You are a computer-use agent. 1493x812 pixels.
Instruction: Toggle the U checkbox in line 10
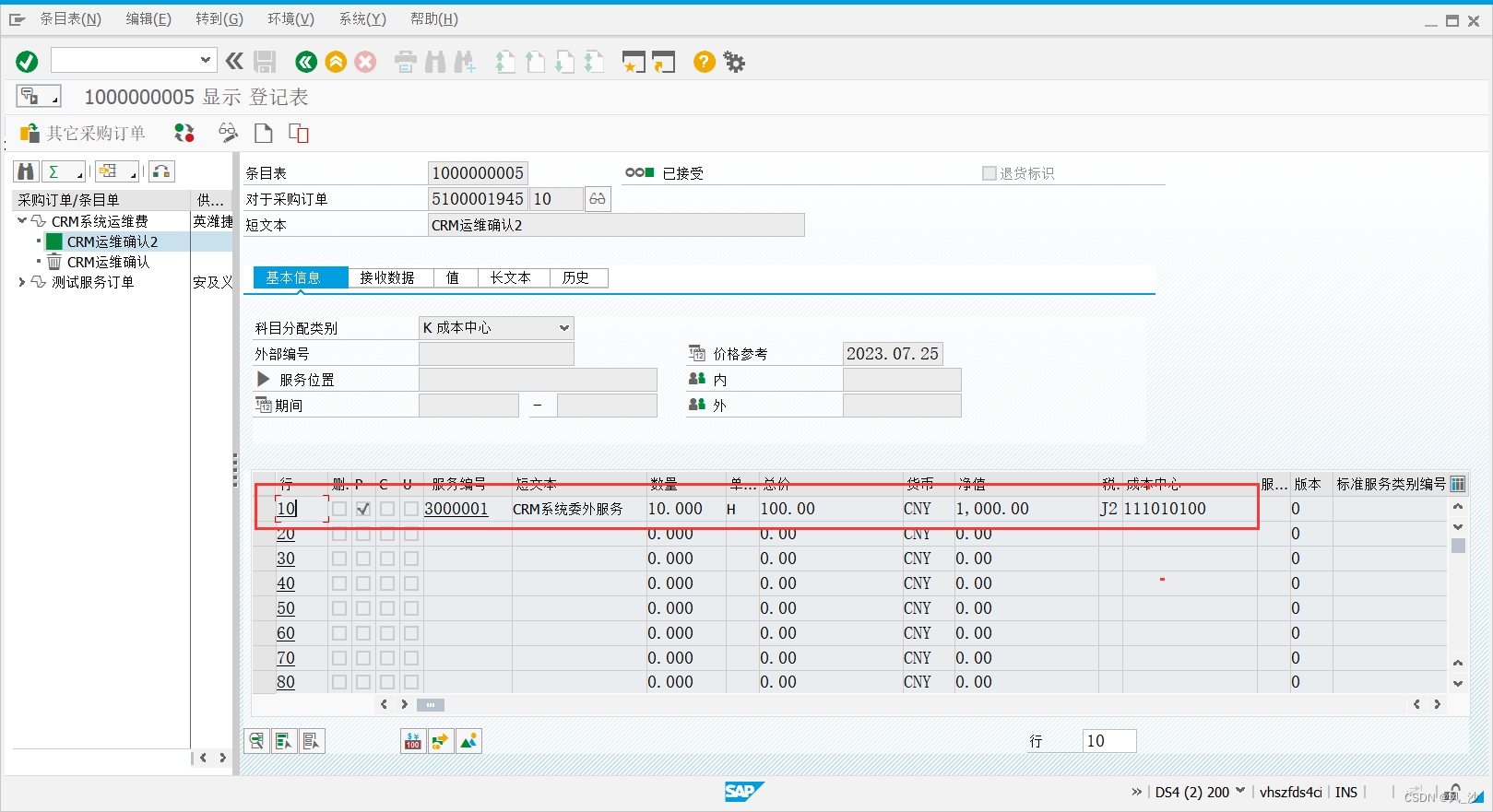click(x=411, y=509)
